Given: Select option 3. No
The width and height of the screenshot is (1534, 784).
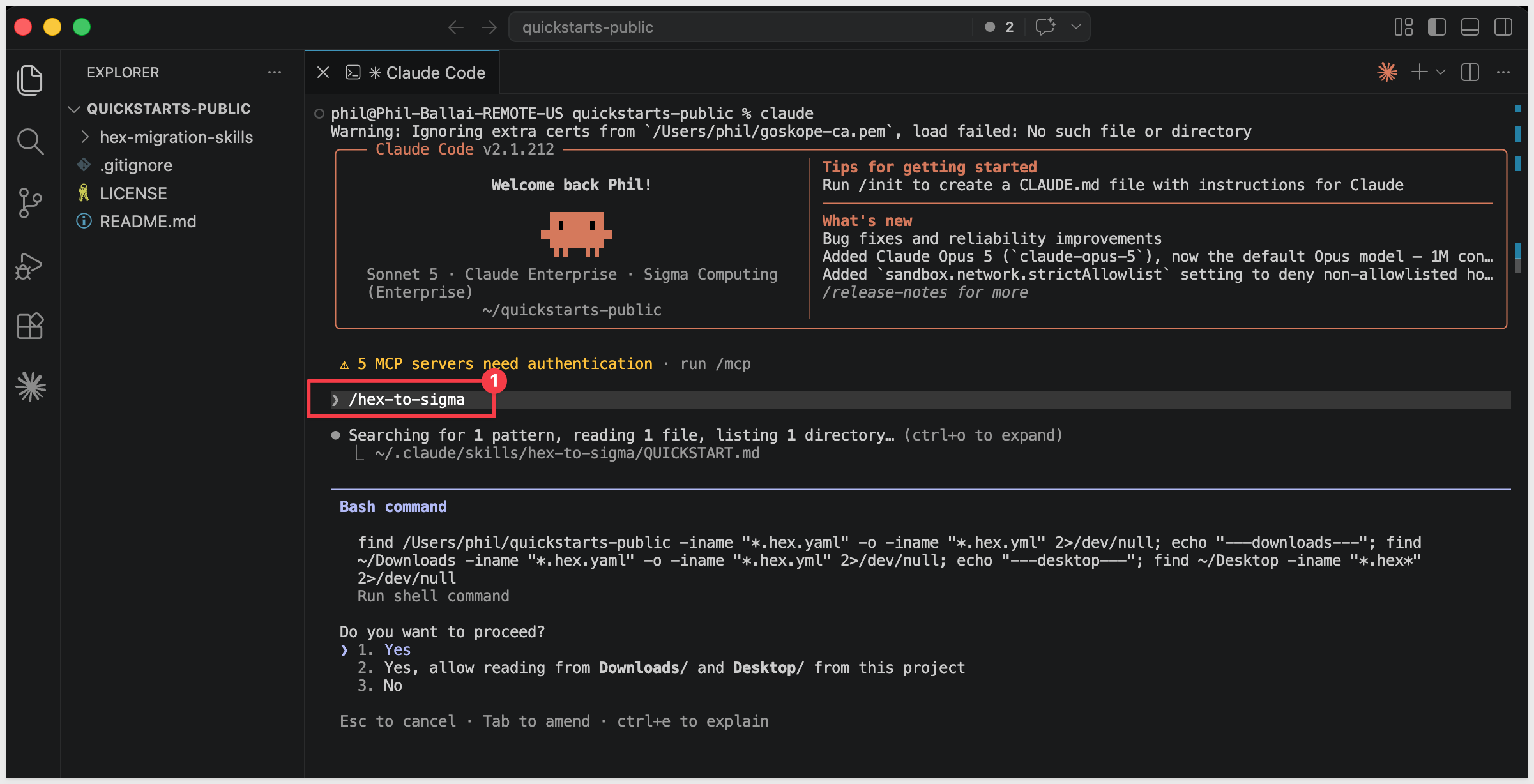Looking at the screenshot, I should pyautogui.click(x=380, y=686).
